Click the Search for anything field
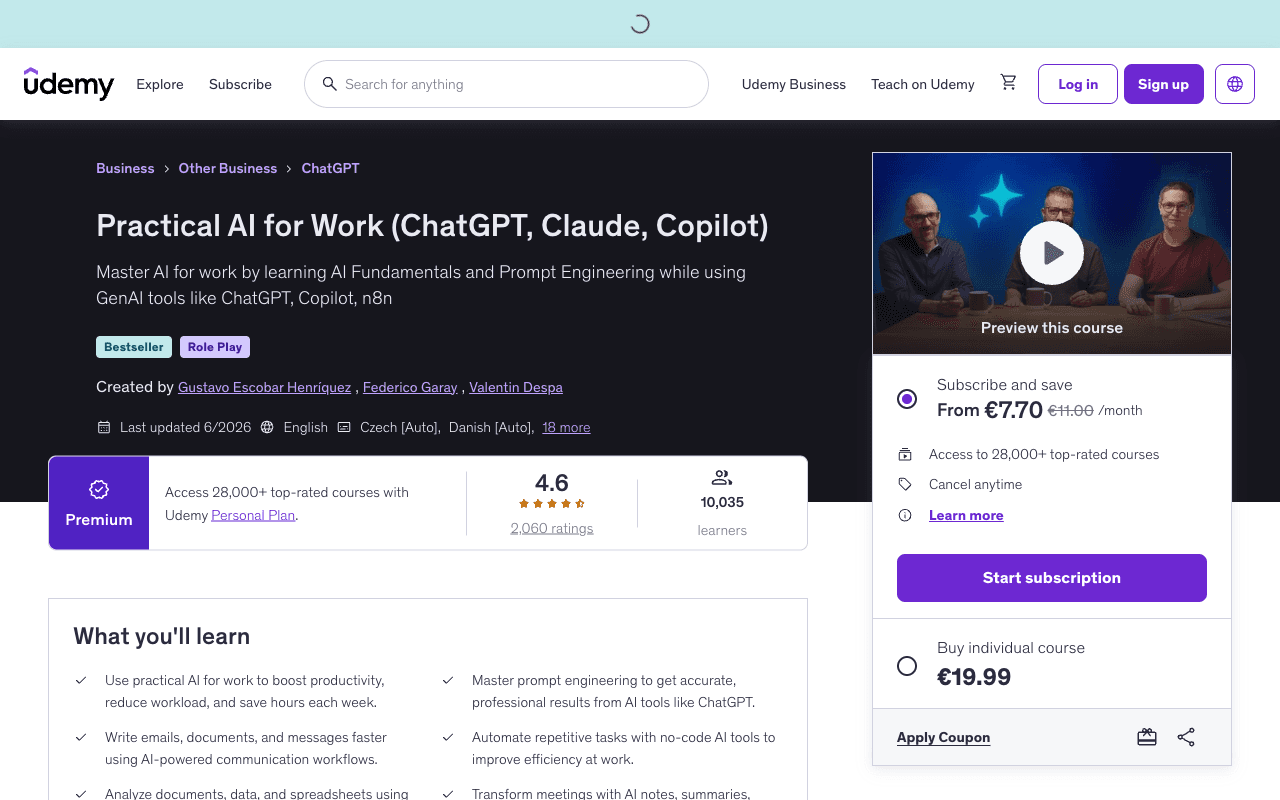Screen dimensions: 1280x800 click(506, 84)
